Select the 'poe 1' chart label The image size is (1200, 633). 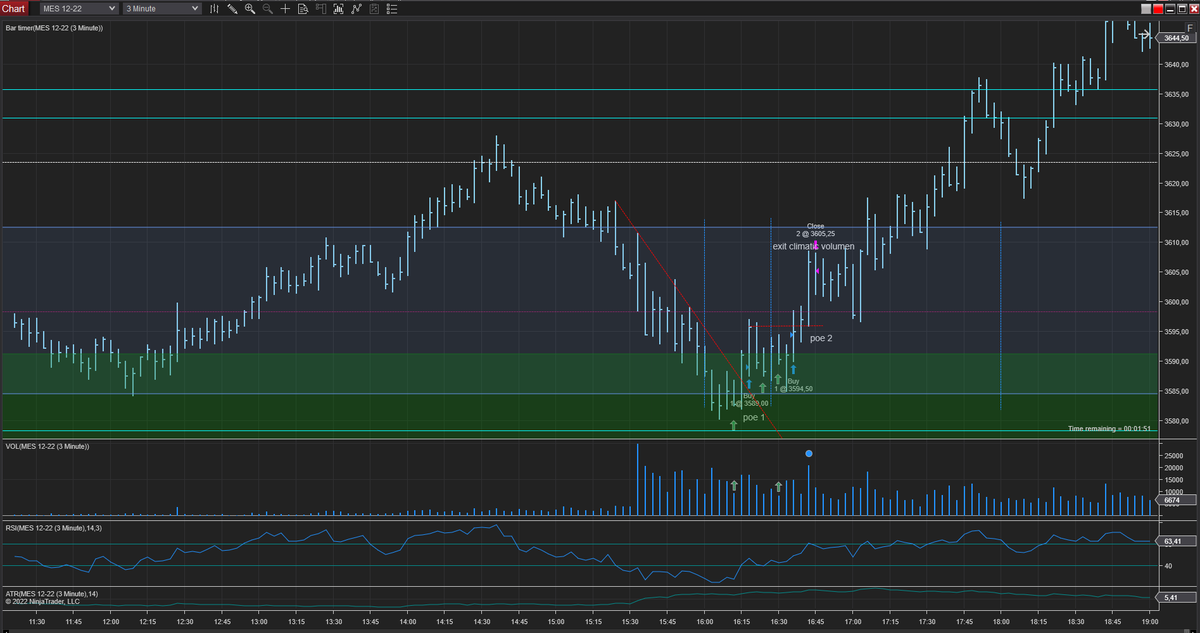(754, 417)
